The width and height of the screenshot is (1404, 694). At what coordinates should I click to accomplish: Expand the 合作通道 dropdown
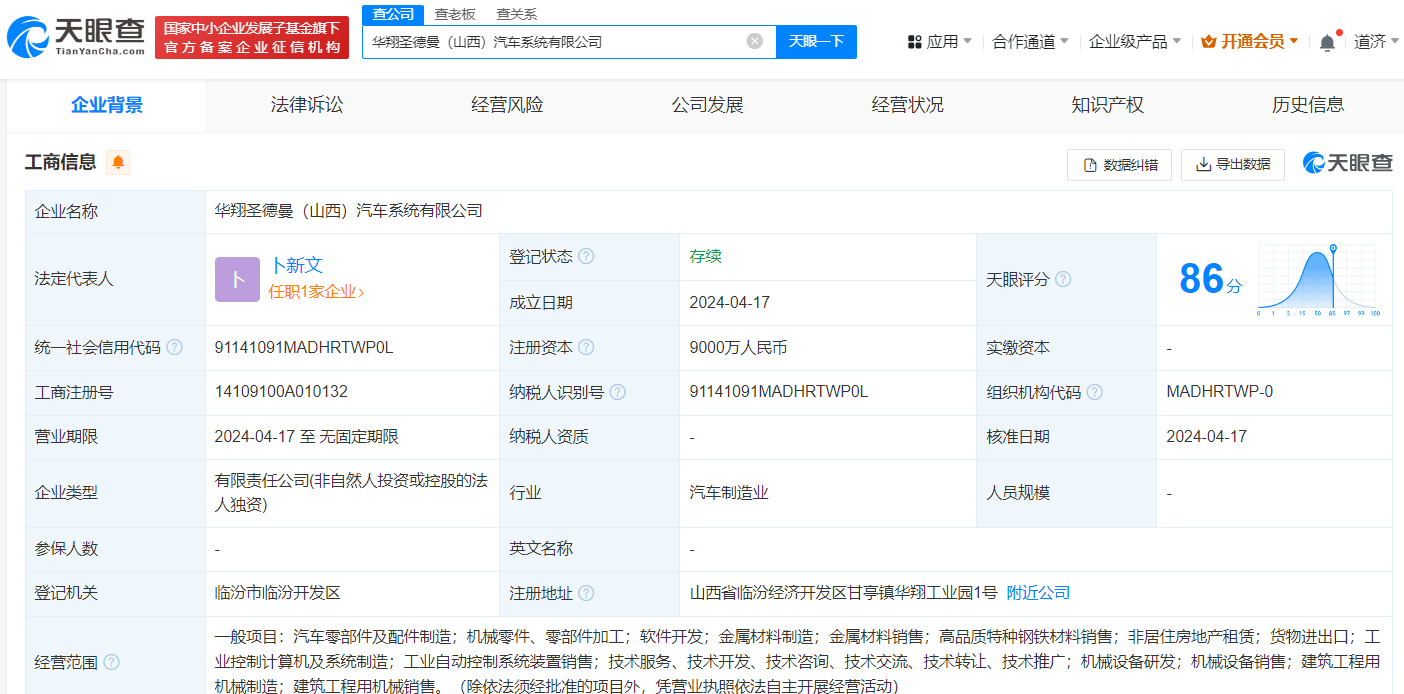1030,41
